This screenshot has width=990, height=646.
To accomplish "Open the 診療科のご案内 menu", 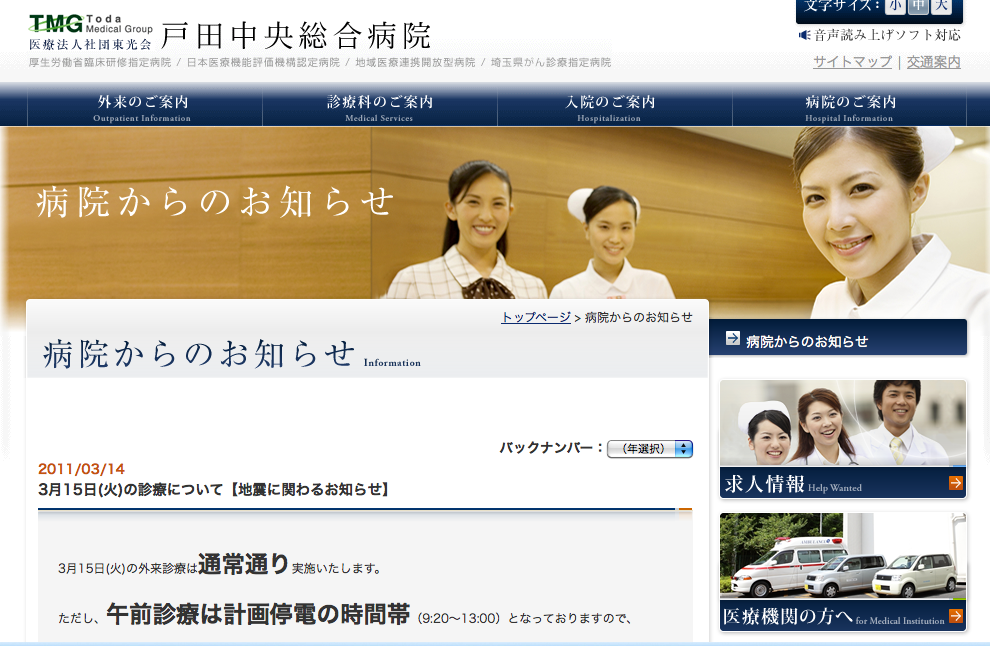I will (x=380, y=107).
